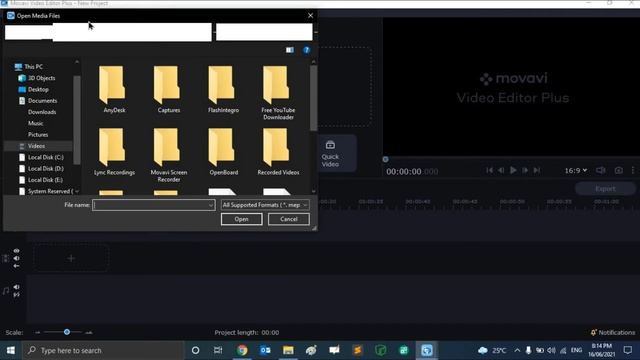Close the Open Media Files dialog

point(310,16)
